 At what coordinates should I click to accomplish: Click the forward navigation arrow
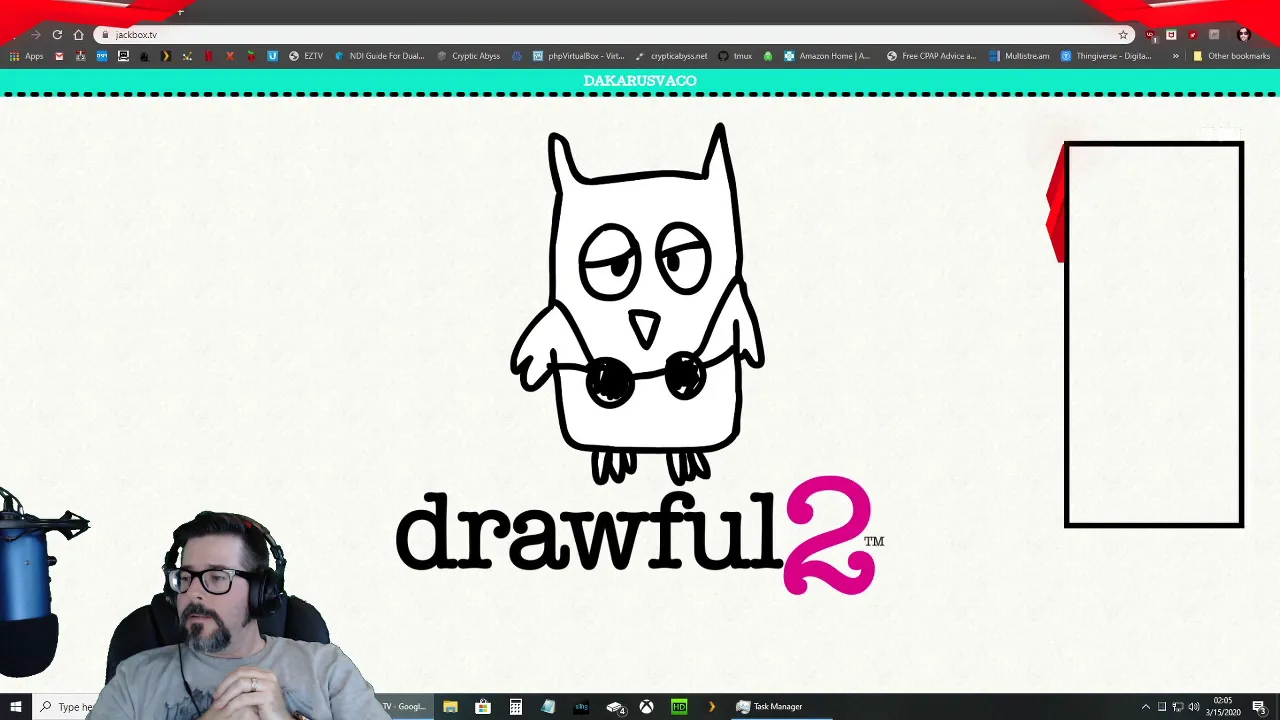pyautogui.click(x=35, y=35)
